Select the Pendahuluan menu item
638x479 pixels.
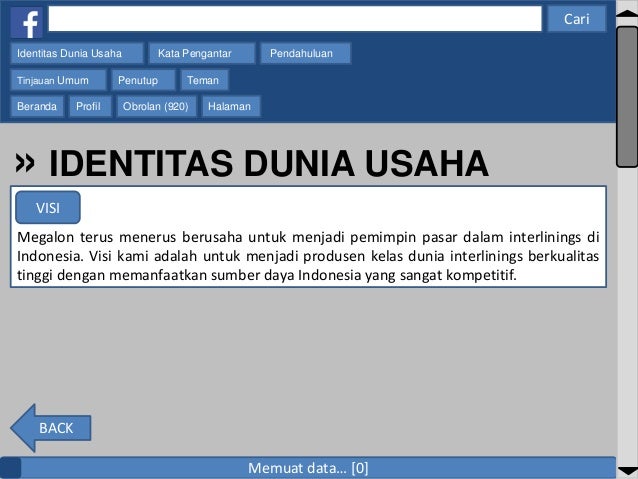tap(306, 53)
